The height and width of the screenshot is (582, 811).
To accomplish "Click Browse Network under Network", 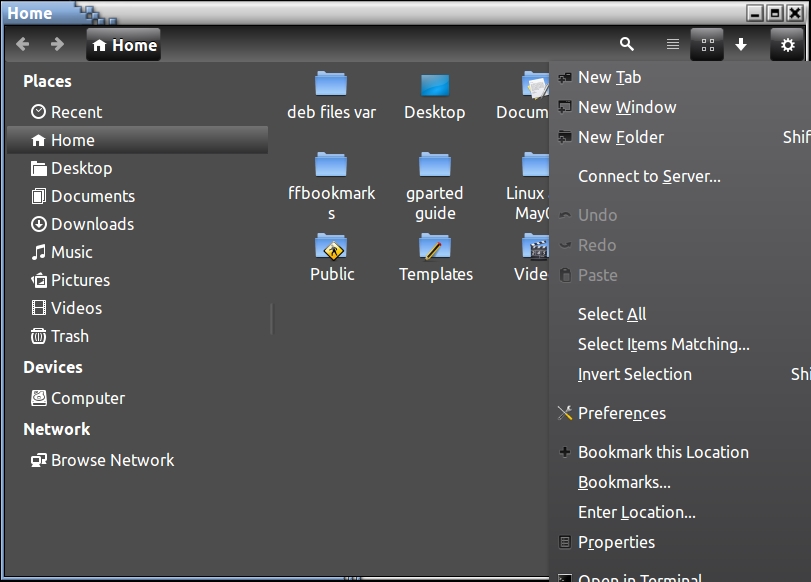I will [x=112, y=460].
